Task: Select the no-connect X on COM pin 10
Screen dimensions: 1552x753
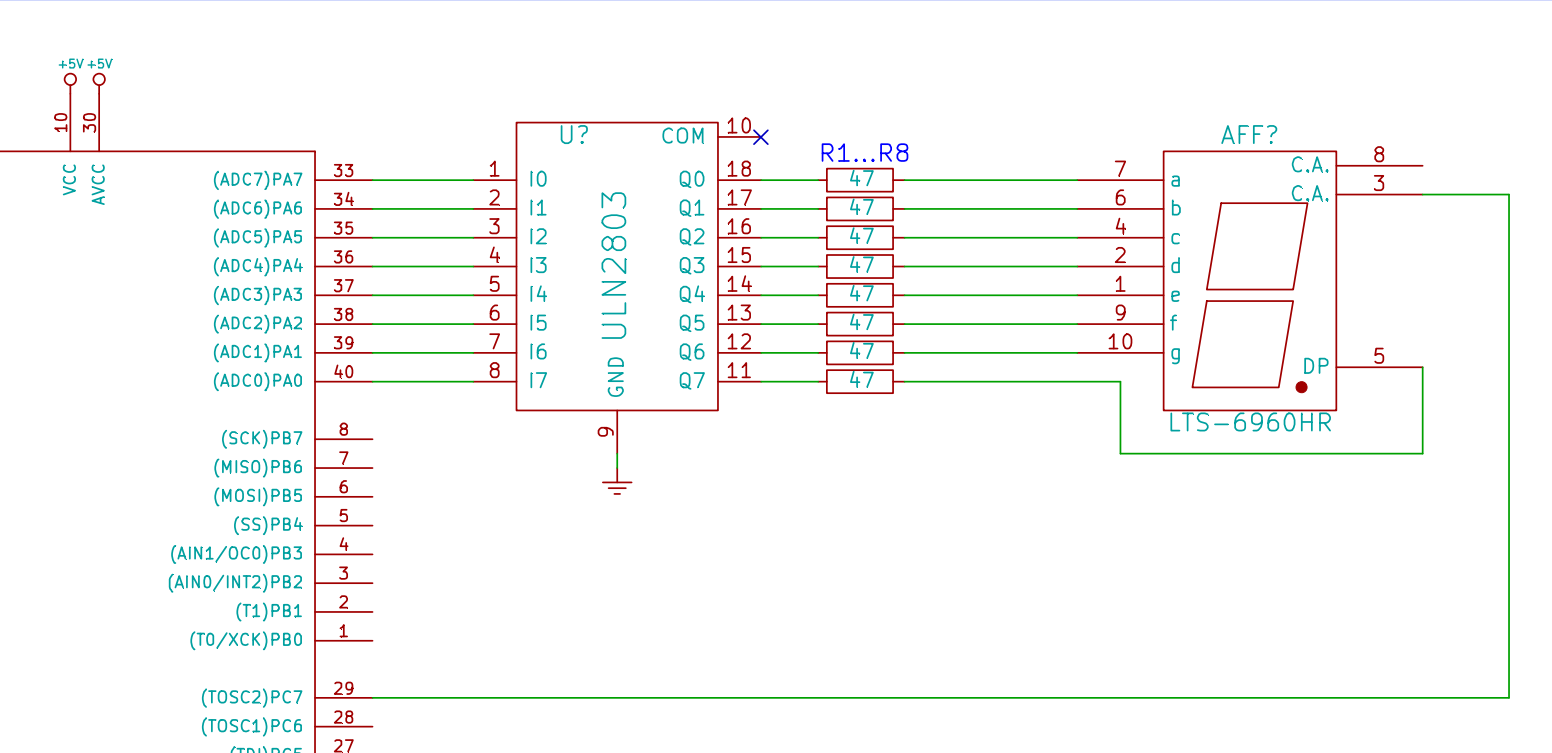Action: coord(759,137)
